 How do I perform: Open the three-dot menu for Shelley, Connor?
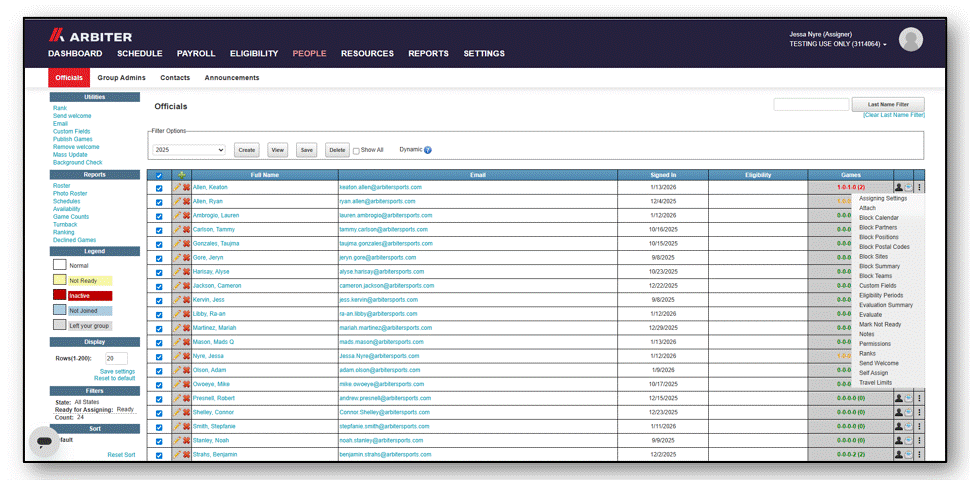(x=919, y=413)
